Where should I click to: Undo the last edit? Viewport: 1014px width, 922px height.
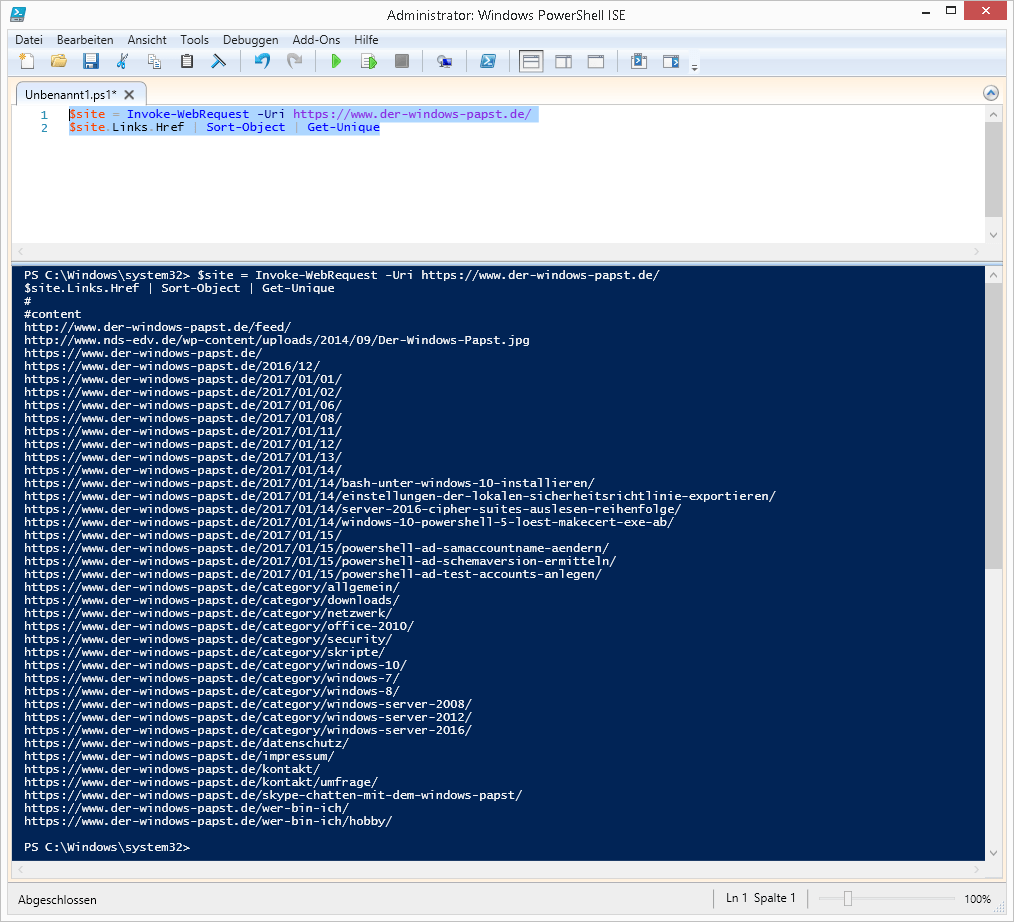[261, 61]
